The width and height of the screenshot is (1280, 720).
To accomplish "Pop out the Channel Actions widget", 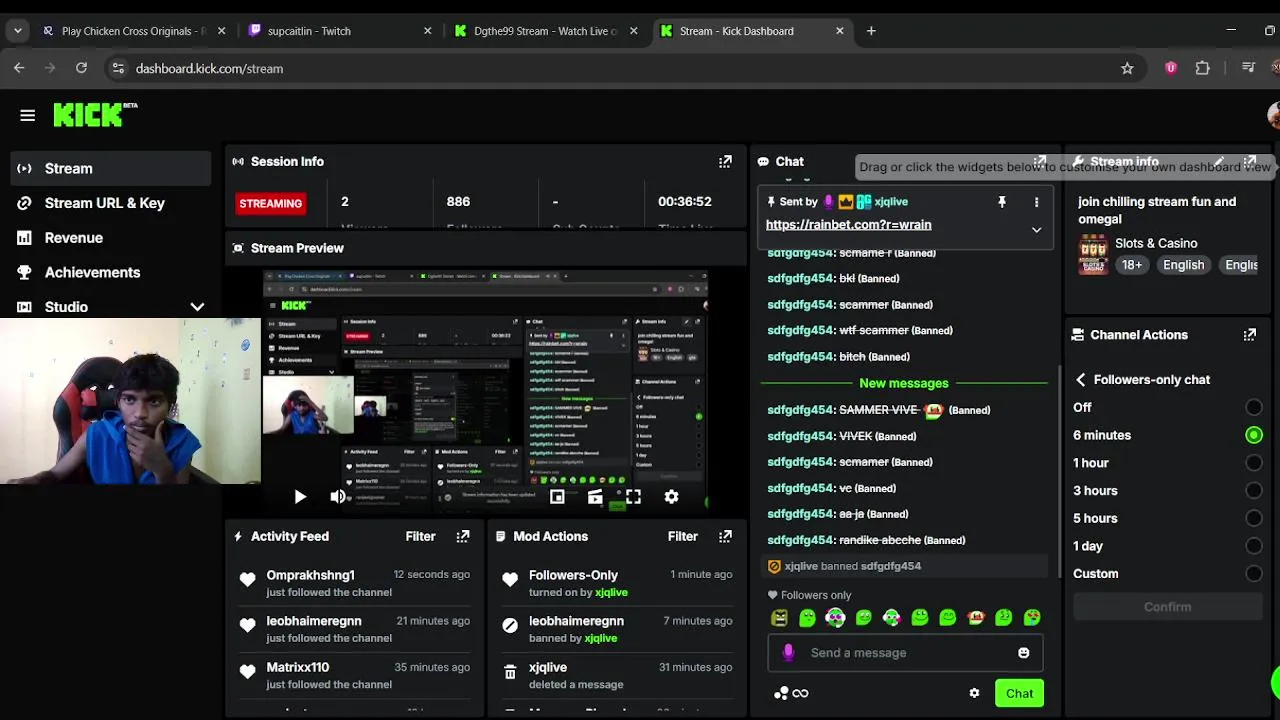I will [1249, 335].
